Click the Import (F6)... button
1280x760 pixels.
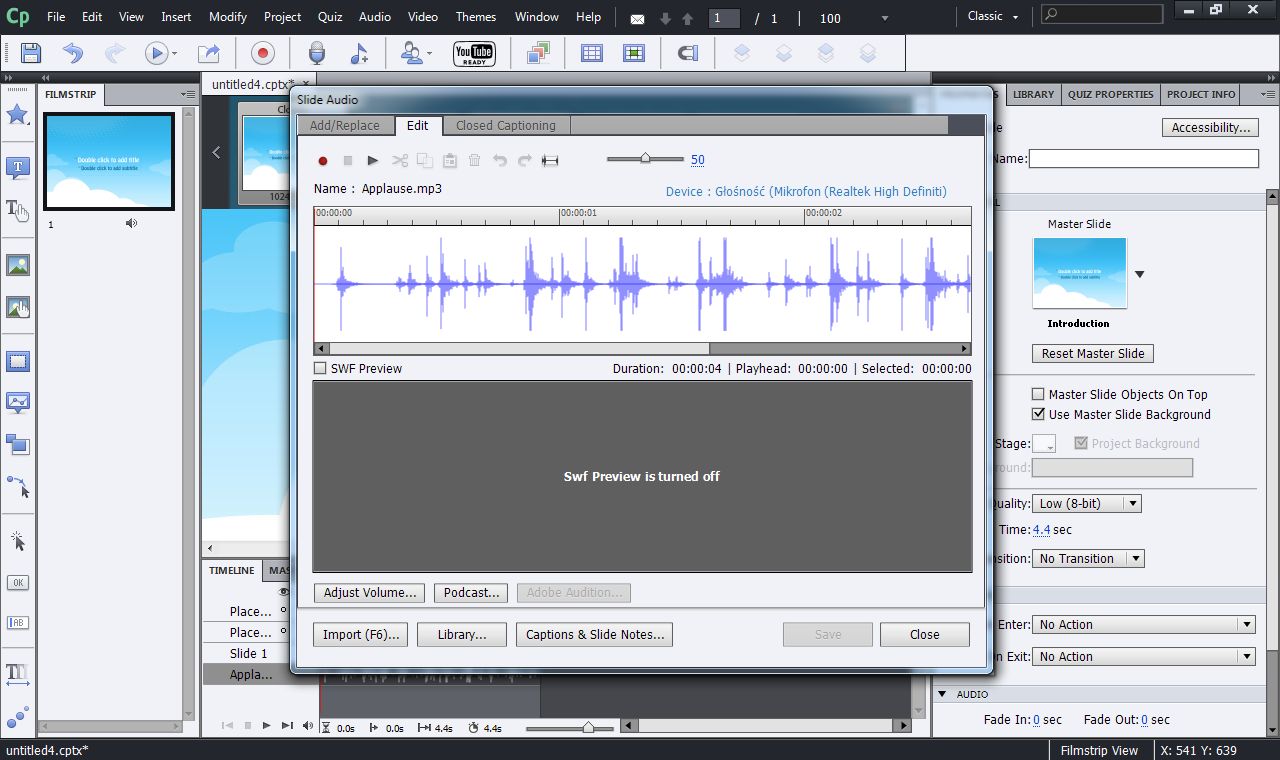coord(361,634)
